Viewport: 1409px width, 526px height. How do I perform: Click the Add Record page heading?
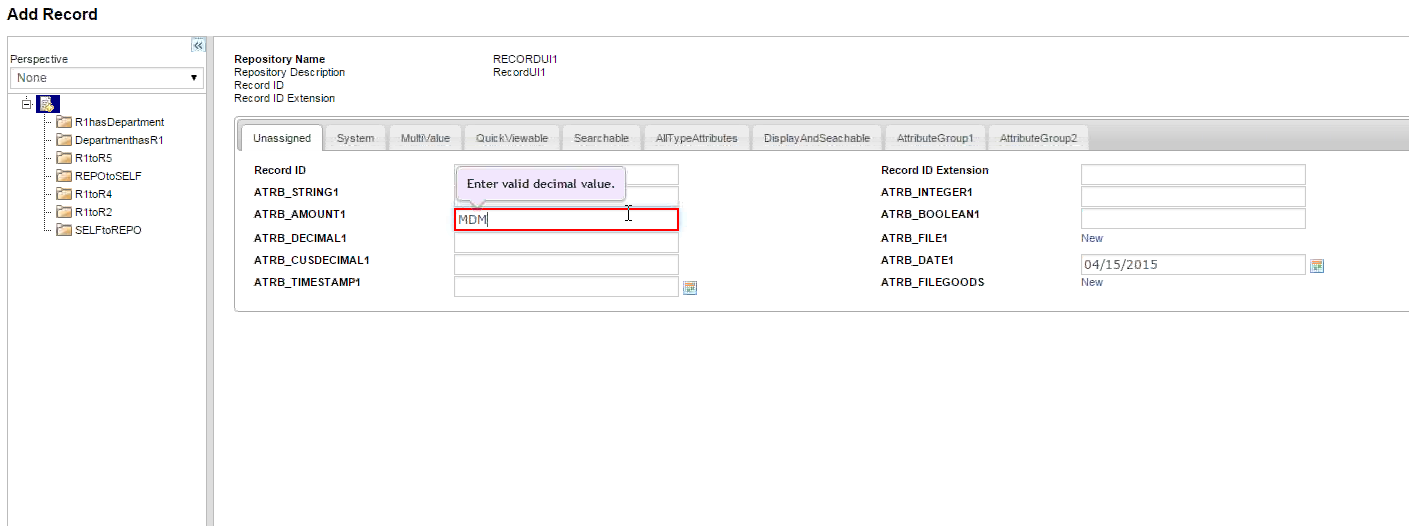52,14
